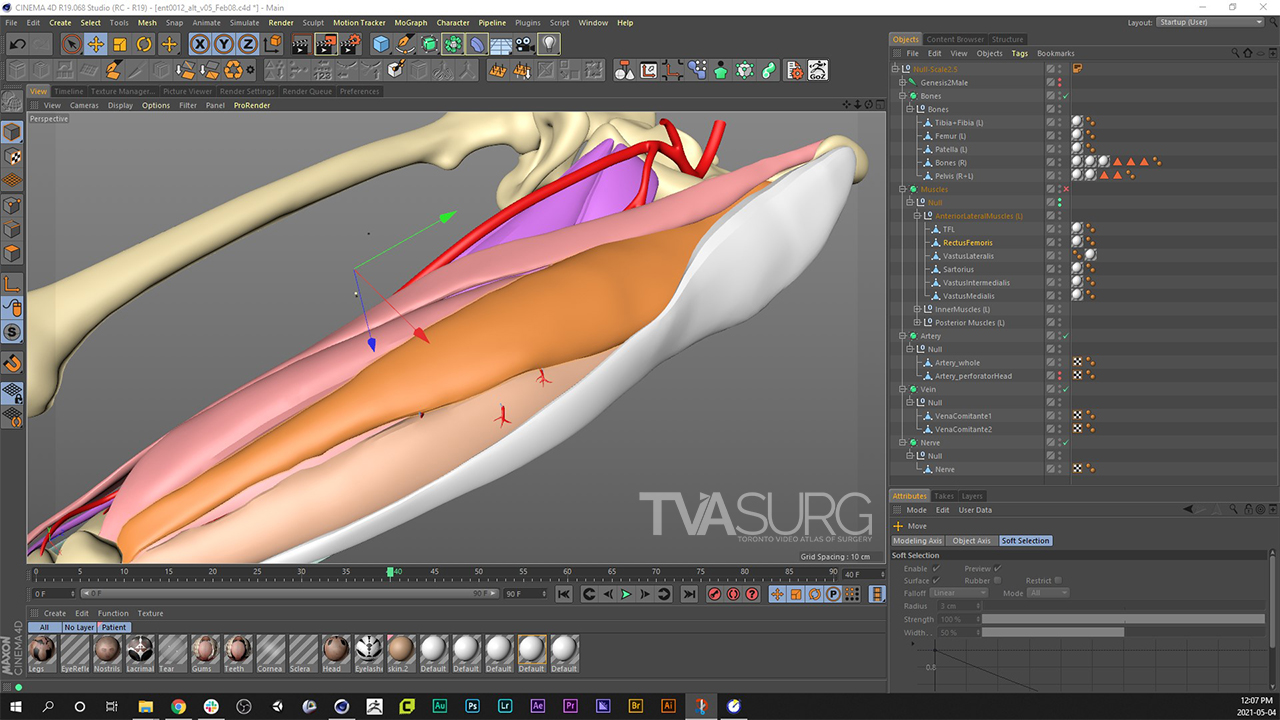Select the Move tool in top toolbar
This screenshot has width=1280, height=720.
[x=96, y=44]
